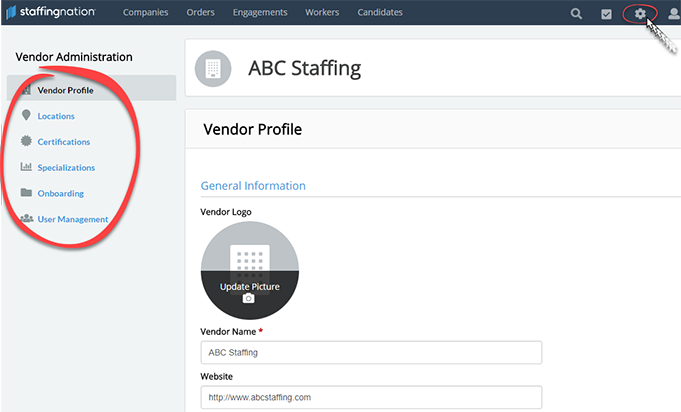Go to the Specializations section

[x=66, y=168]
